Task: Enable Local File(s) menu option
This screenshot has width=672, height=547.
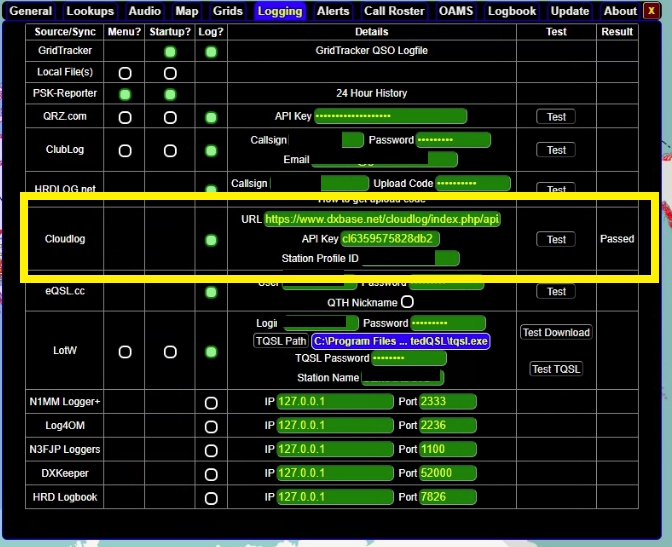Action: pyautogui.click(x=125, y=73)
